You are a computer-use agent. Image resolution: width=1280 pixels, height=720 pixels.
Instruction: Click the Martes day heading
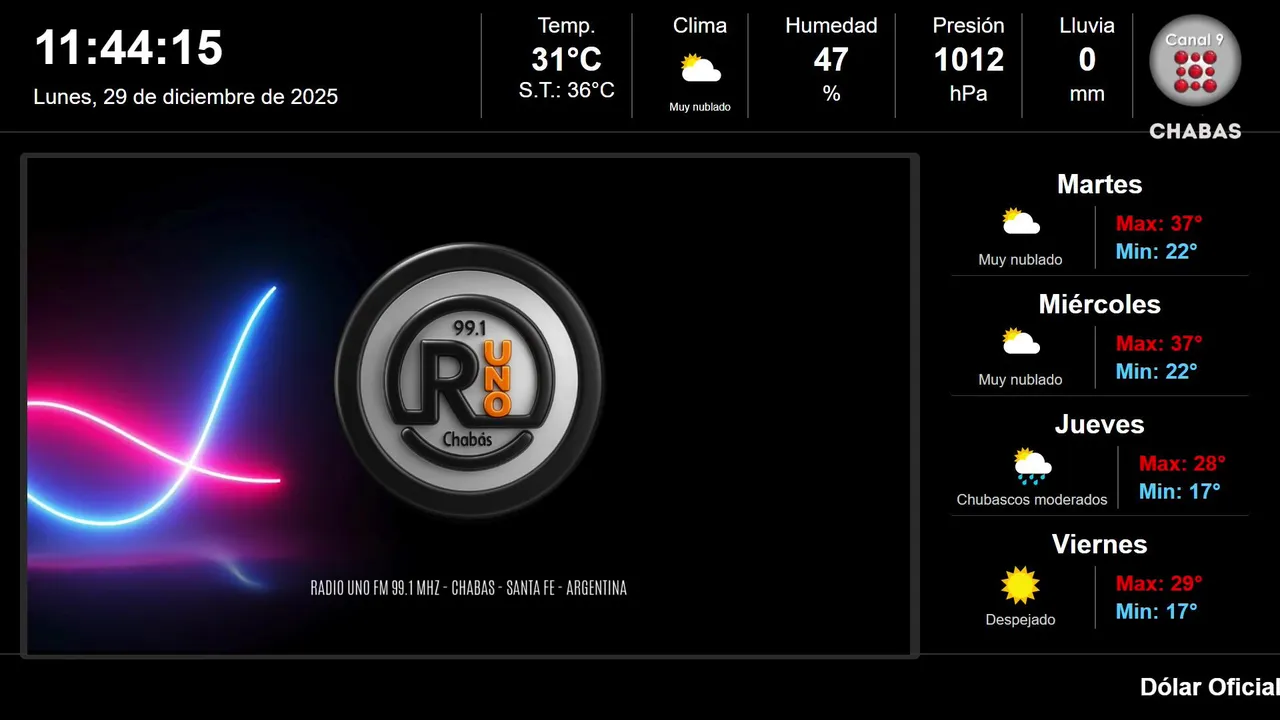pyautogui.click(x=1099, y=184)
